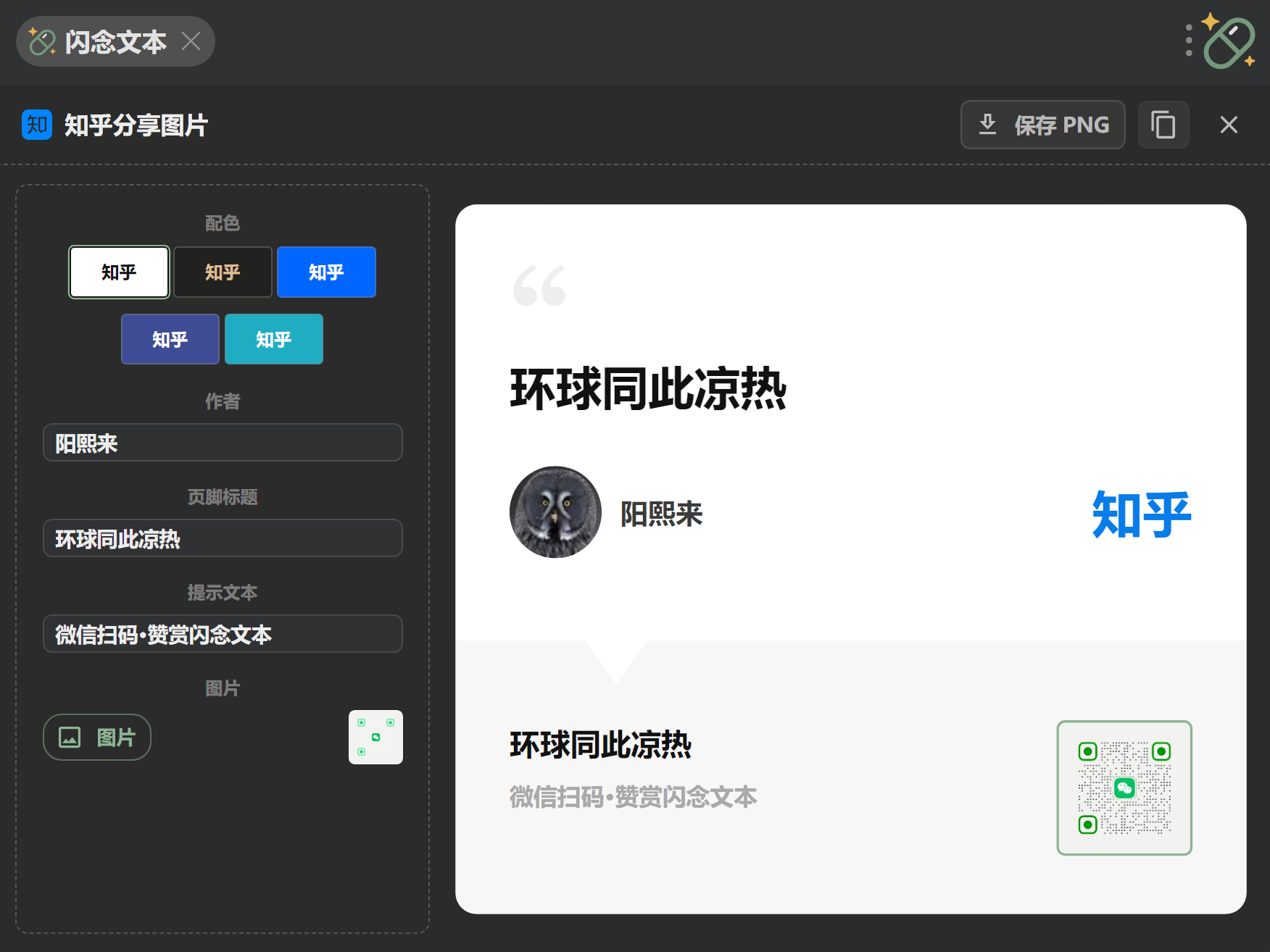Click the 提示文本 section label
1270x952 pixels.
point(223,593)
